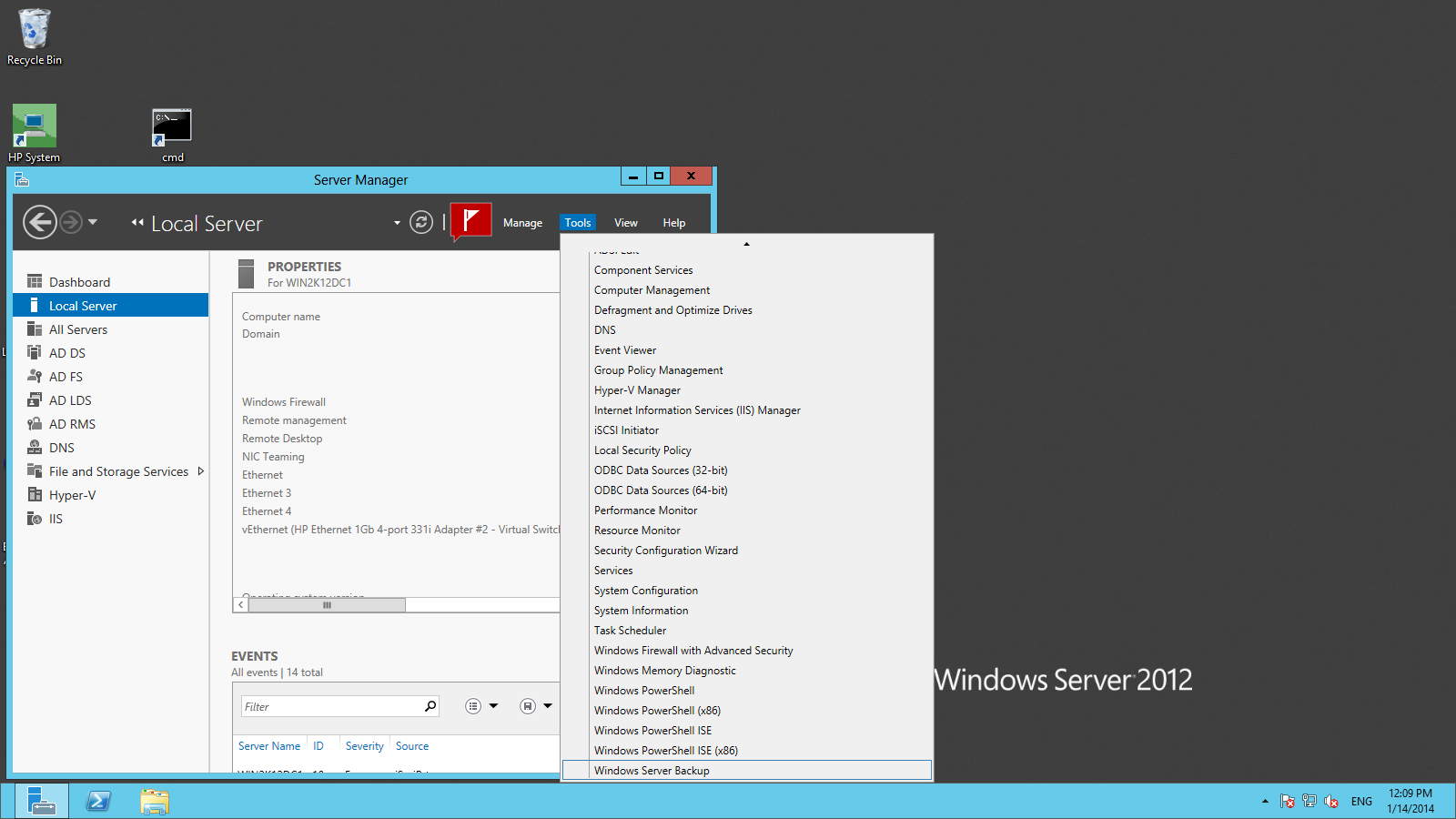Click the Properties horizontal scrollbar thumb
This screenshot has width=1456, height=819.
pyautogui.click(x=327, y=605)
